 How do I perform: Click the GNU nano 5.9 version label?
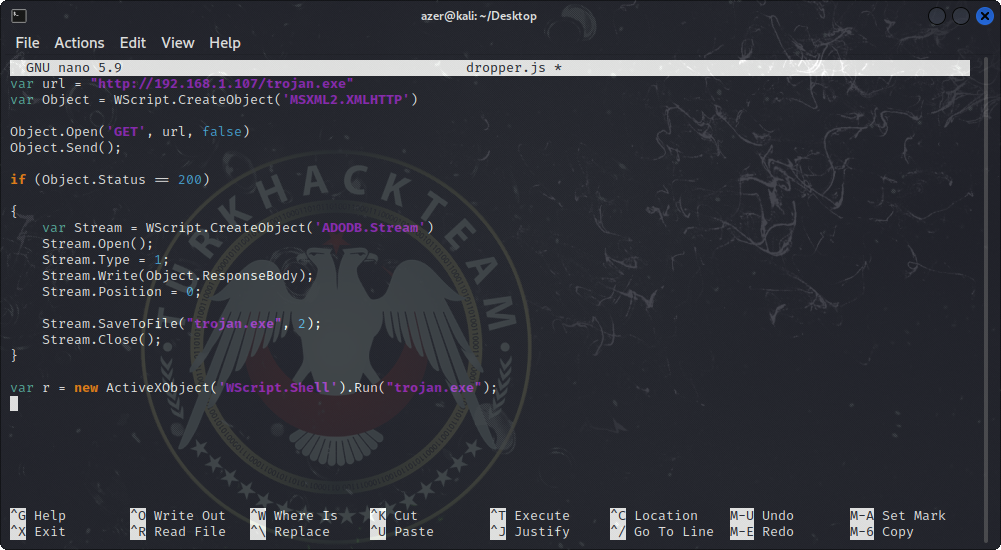pos(73,68)
